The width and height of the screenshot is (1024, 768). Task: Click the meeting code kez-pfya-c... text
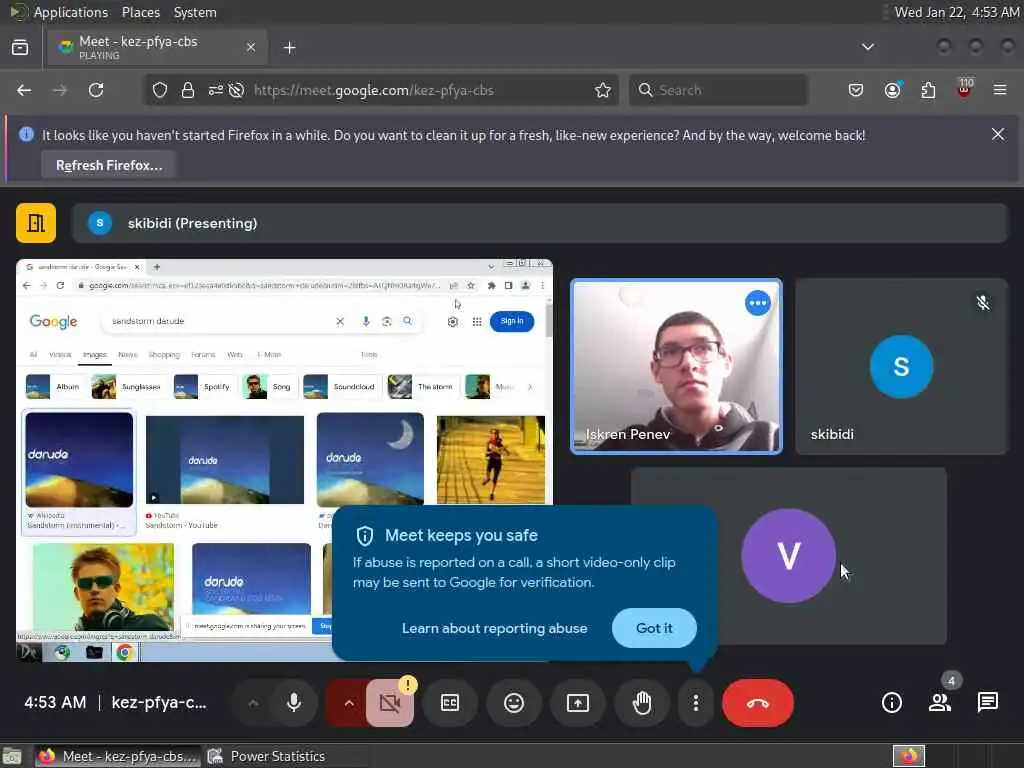click(x=159, y=703)
